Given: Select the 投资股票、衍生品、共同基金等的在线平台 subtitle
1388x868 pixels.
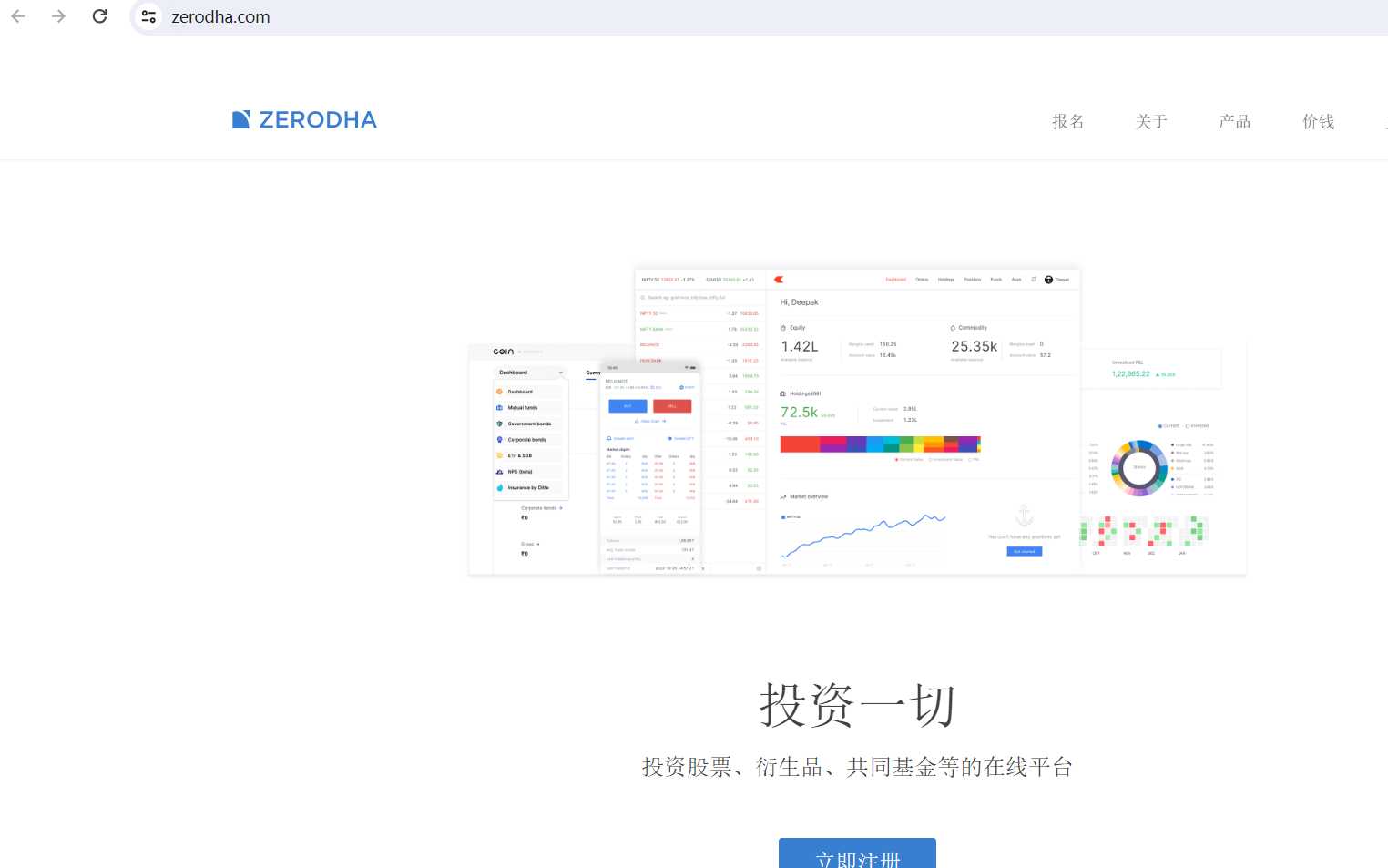Looking at the screenshot, I should (x=857, y=767).
